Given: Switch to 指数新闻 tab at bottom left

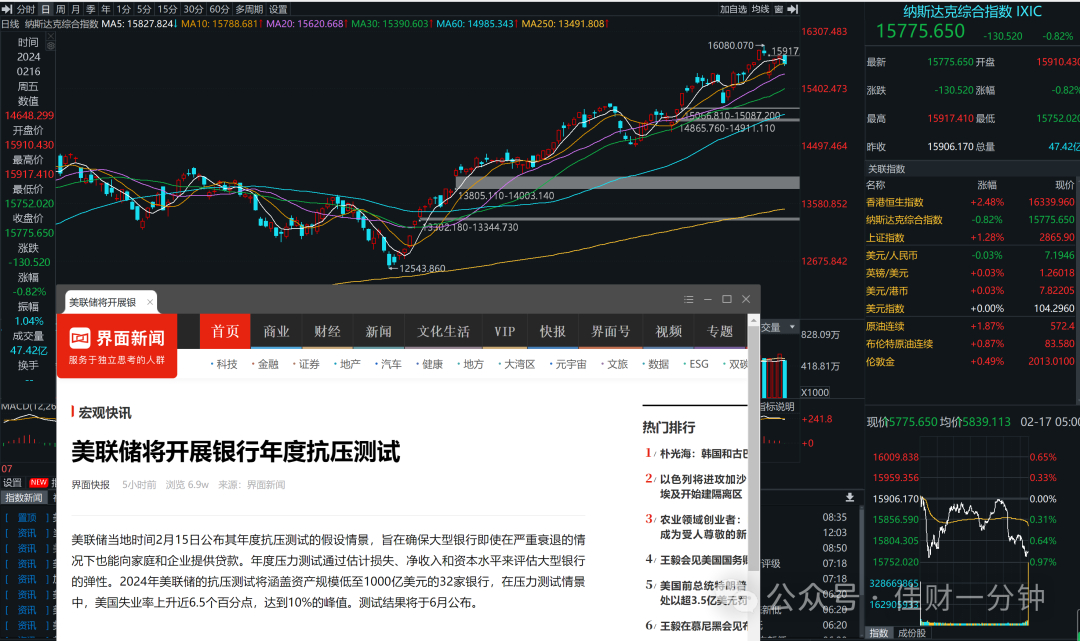Looking at the screenshot, I should [23, 498].
